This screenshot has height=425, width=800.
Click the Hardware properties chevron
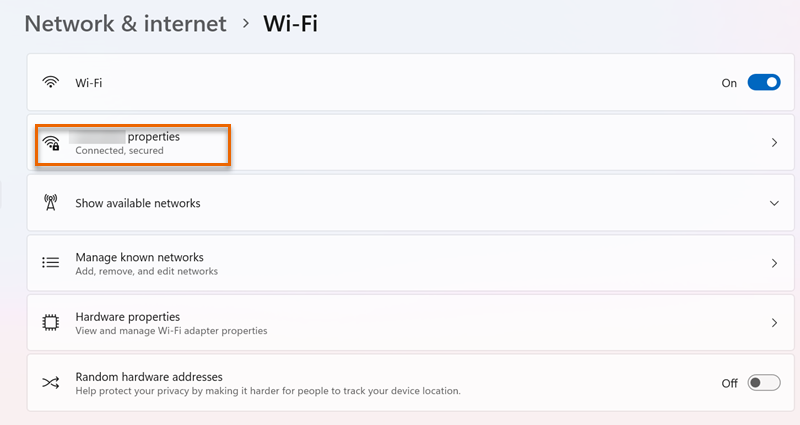[x=774, y=323]
